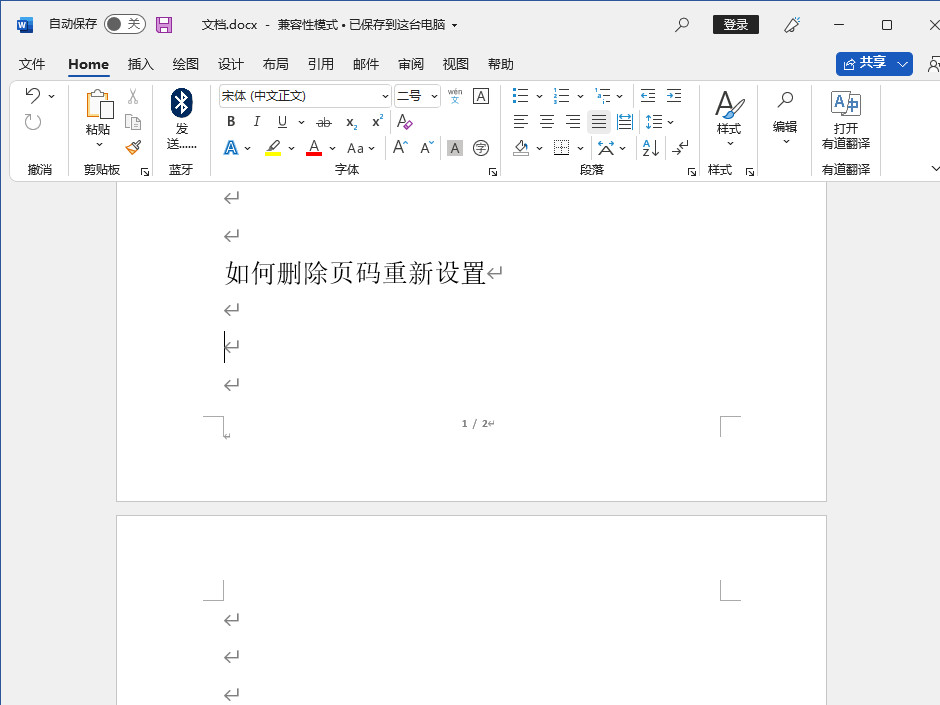Open the font name dropdown
Screen dimensions: 940x705
click(x=385, y=96)
